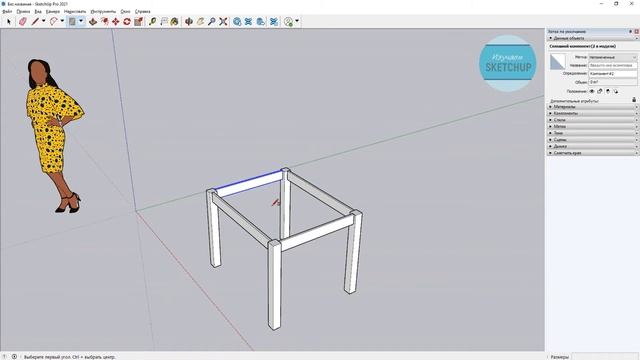Select the Pan hand tool
Image resolution: width=640 pixels, height=360 pixels.
point(200,22)
